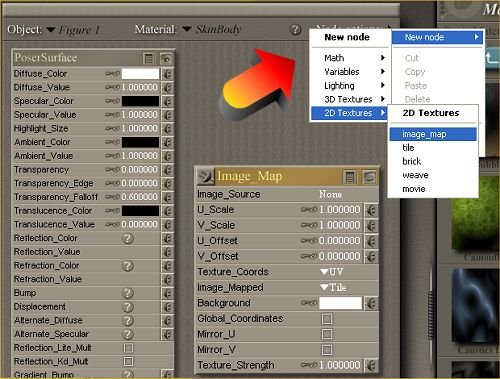Click the Translucence_Color plug icon
Viewport: 500px width, 379px height.
pyautogui.click(x=167, y=211)
